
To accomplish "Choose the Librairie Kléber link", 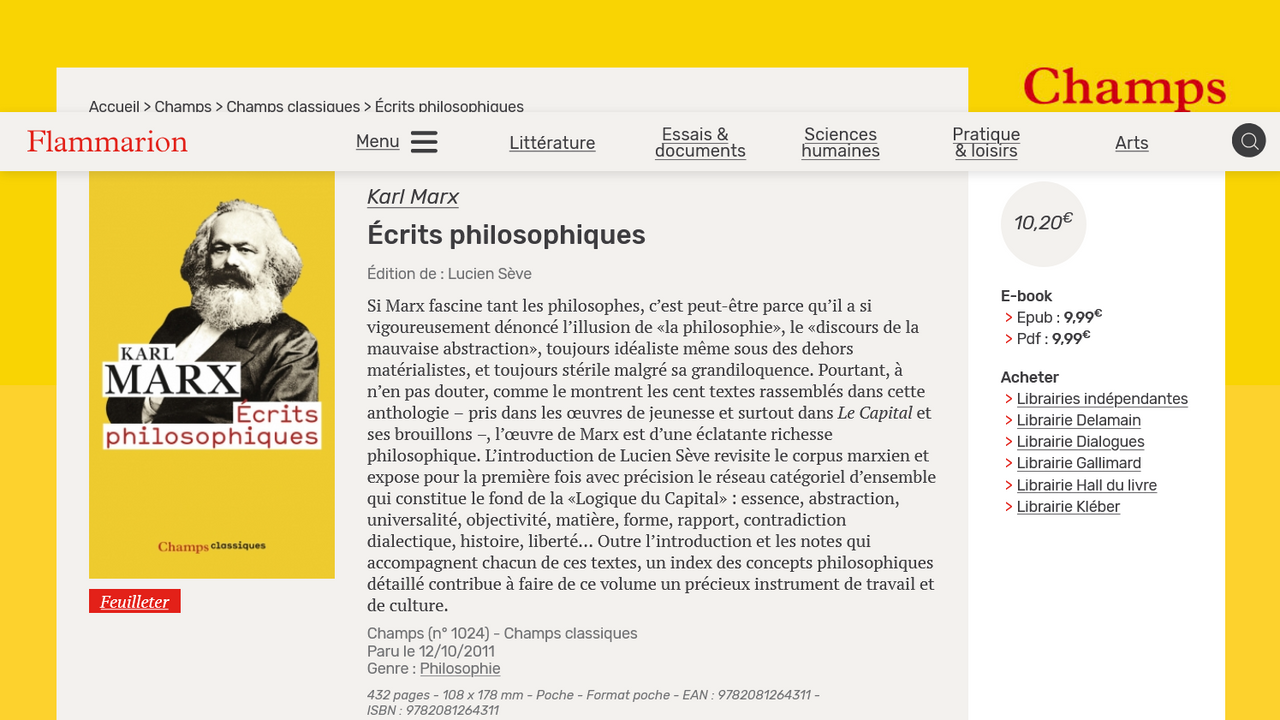I will pos(1068,507).
